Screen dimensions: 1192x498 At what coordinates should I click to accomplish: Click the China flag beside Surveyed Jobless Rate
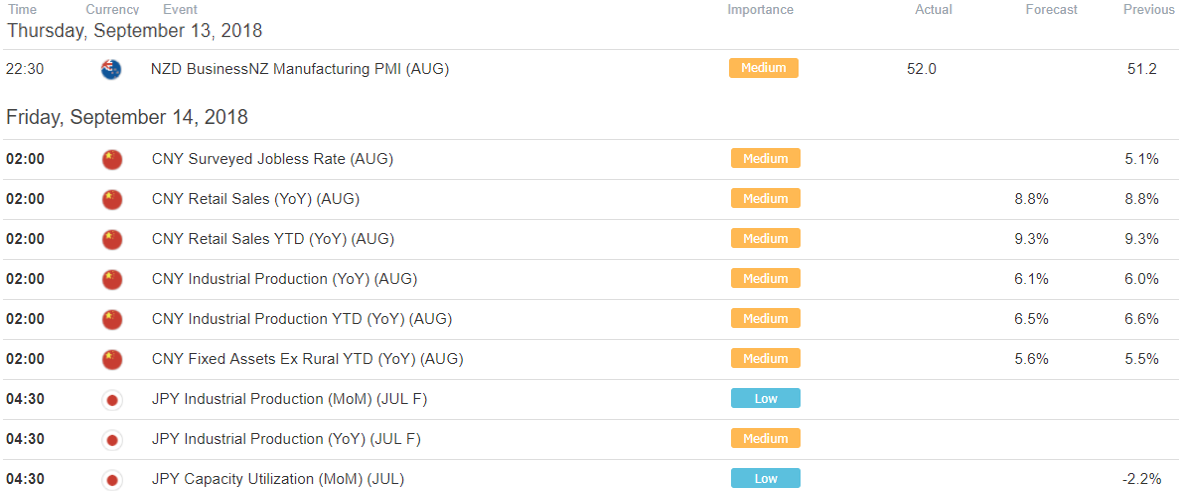pyautogui.click(x=112, y=160)
